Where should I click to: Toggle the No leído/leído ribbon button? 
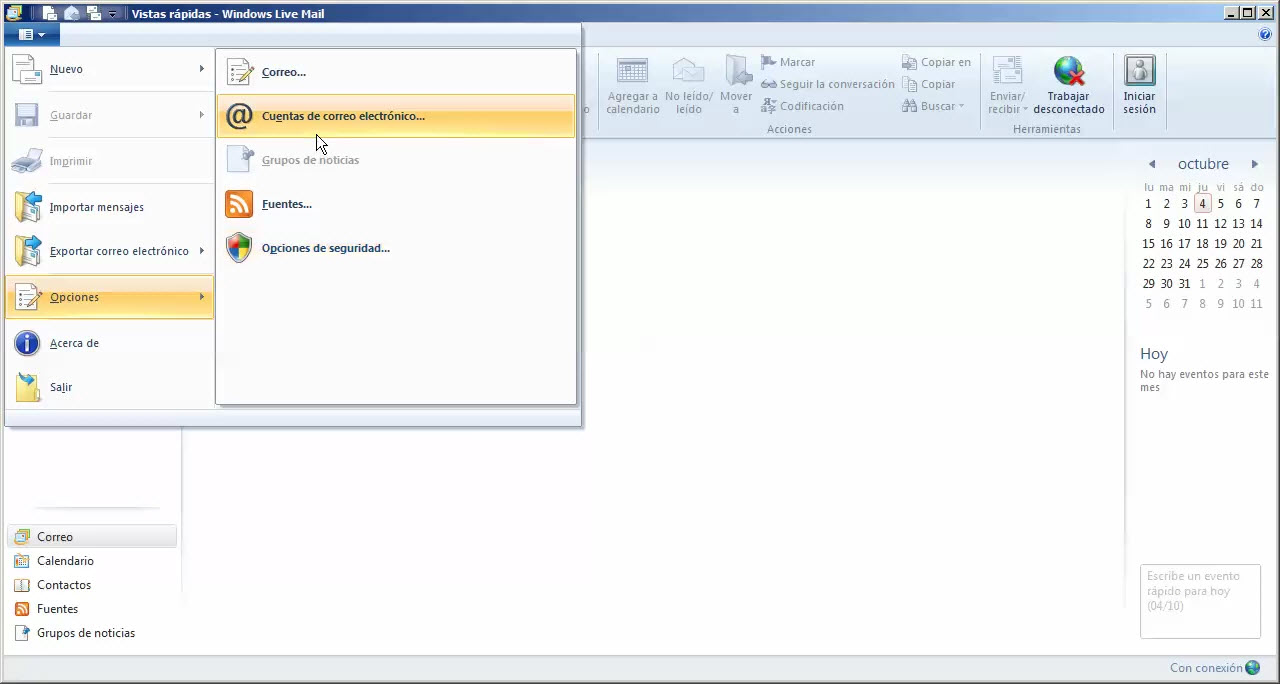click(689, 85)
